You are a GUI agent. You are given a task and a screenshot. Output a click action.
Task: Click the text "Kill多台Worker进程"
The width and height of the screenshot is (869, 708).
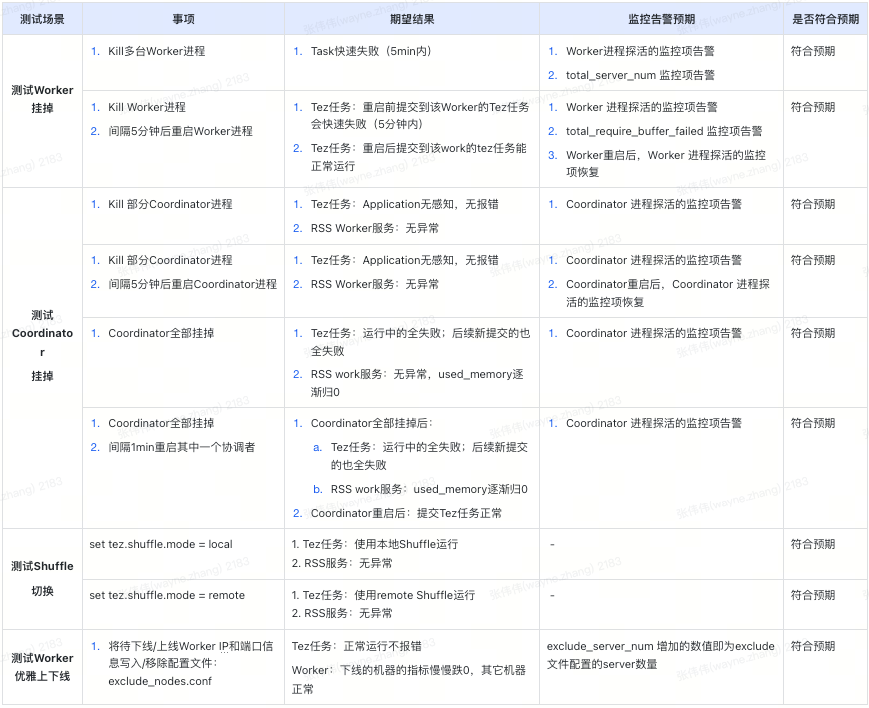click(x=156, y=52)
